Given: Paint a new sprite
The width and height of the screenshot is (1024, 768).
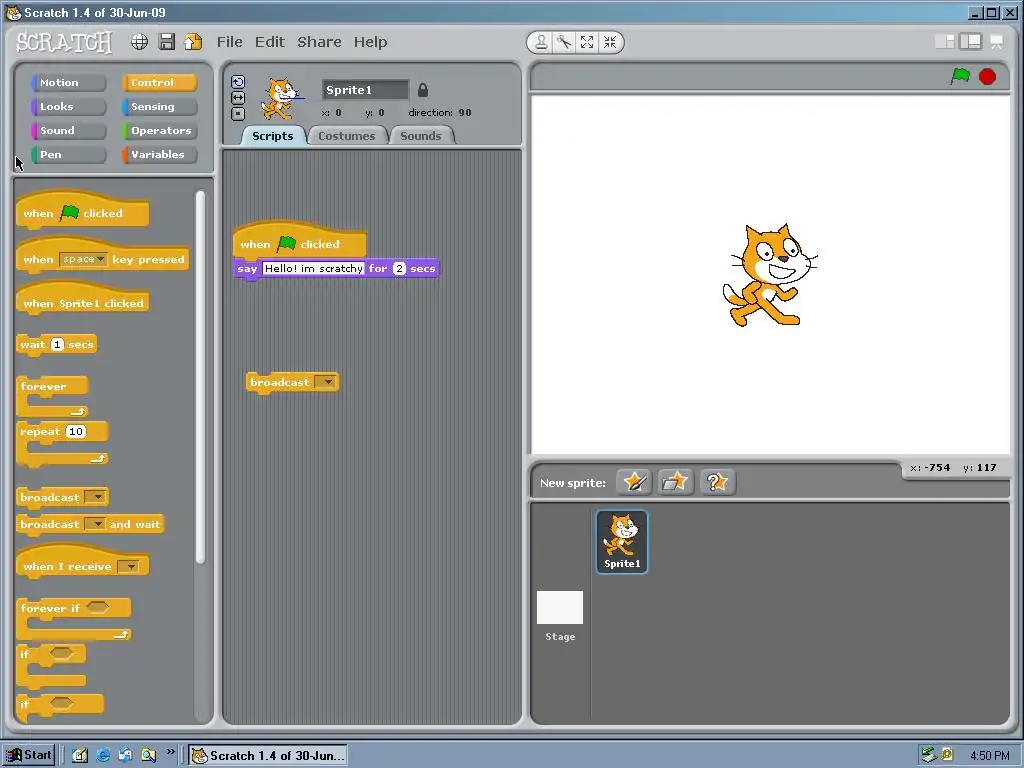Looking at the screenshot, I should [634, 483].
